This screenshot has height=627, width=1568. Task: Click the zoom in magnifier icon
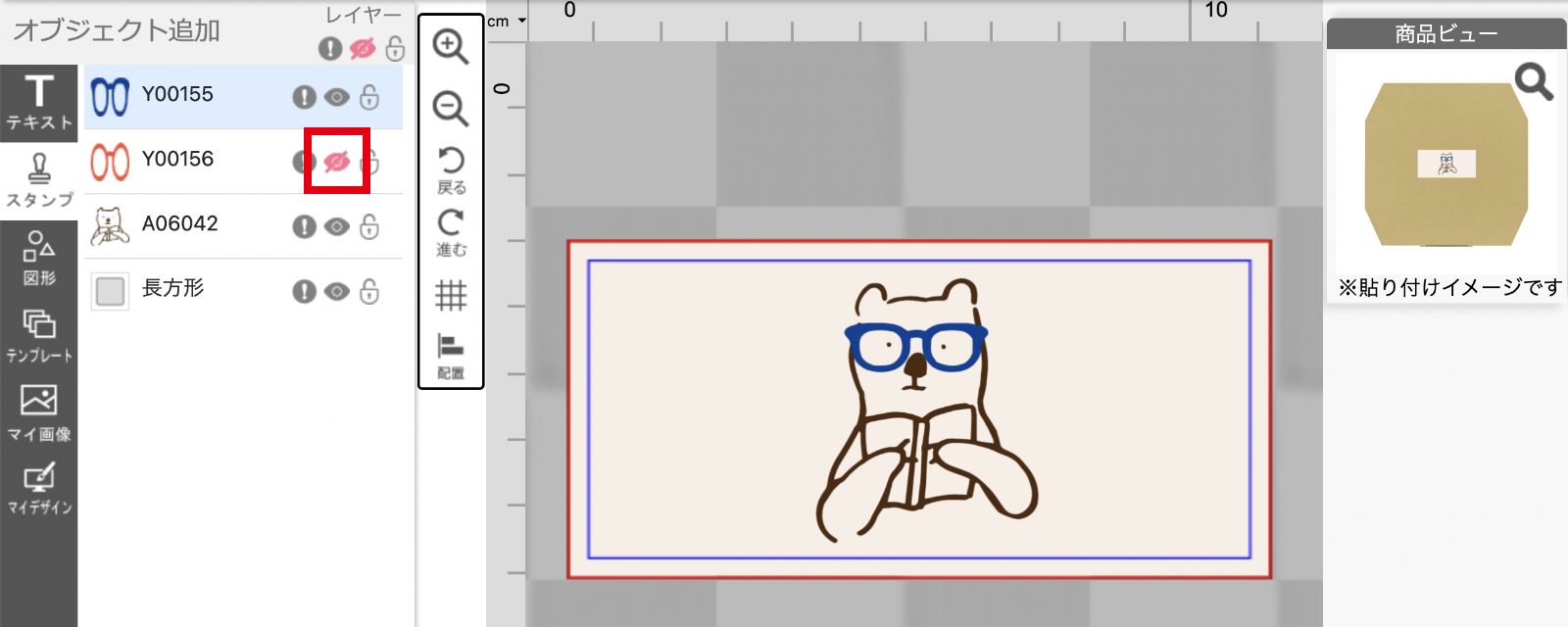pyautogui.click(x=450, y=46)
